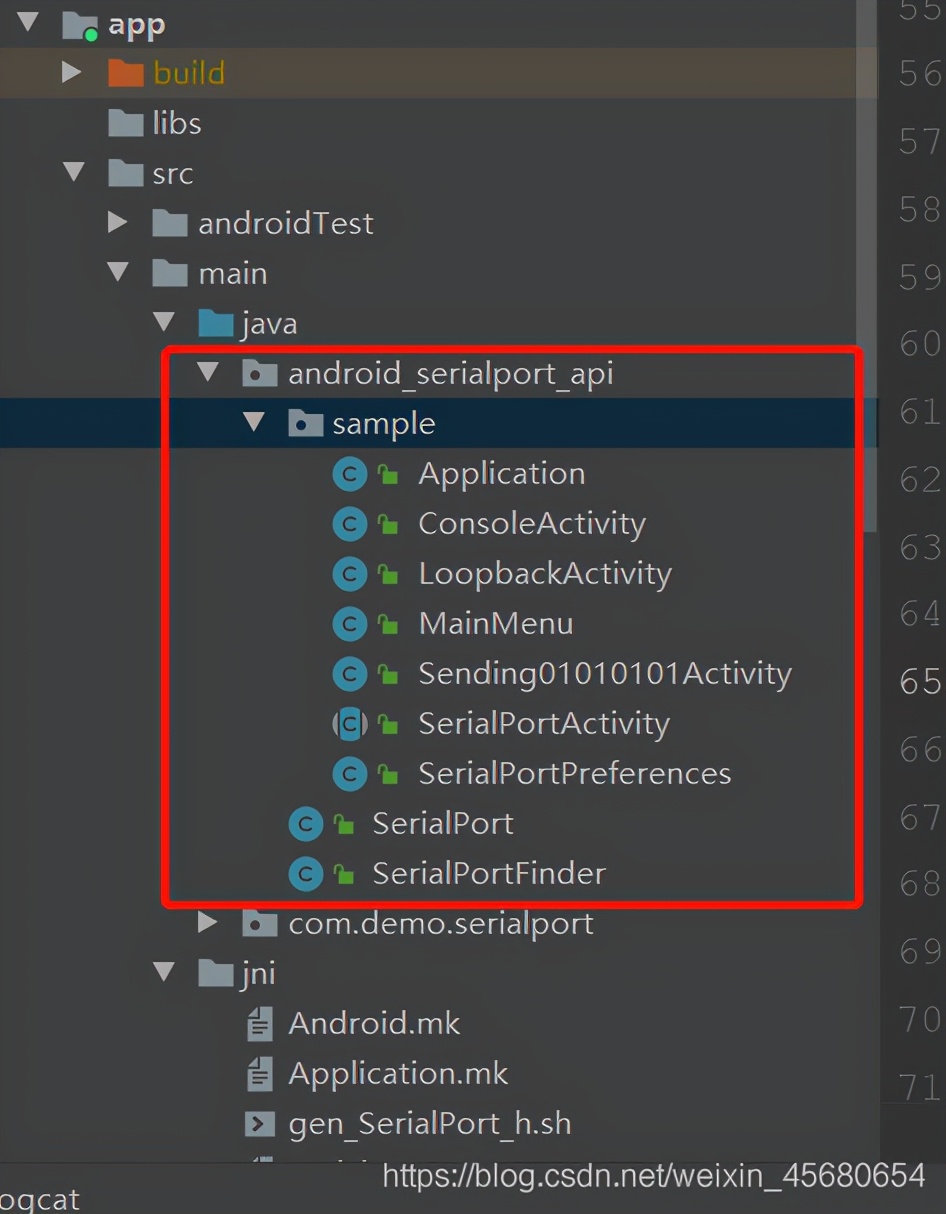Open the CSDN blog link
This screenshot has width=946, height=1214.
(650, 1176)
